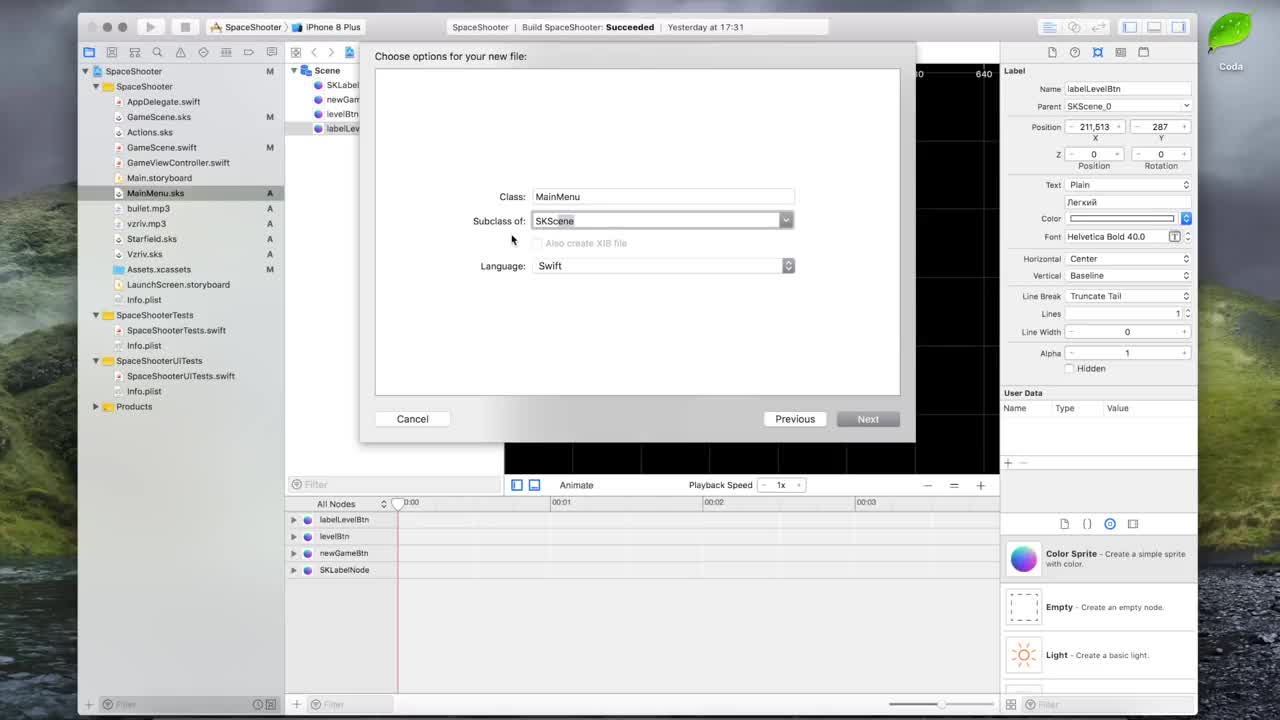The image size is (1280, 720).
Task: Tick the Hidden checkbox
Action: [x=1069, y=368]
